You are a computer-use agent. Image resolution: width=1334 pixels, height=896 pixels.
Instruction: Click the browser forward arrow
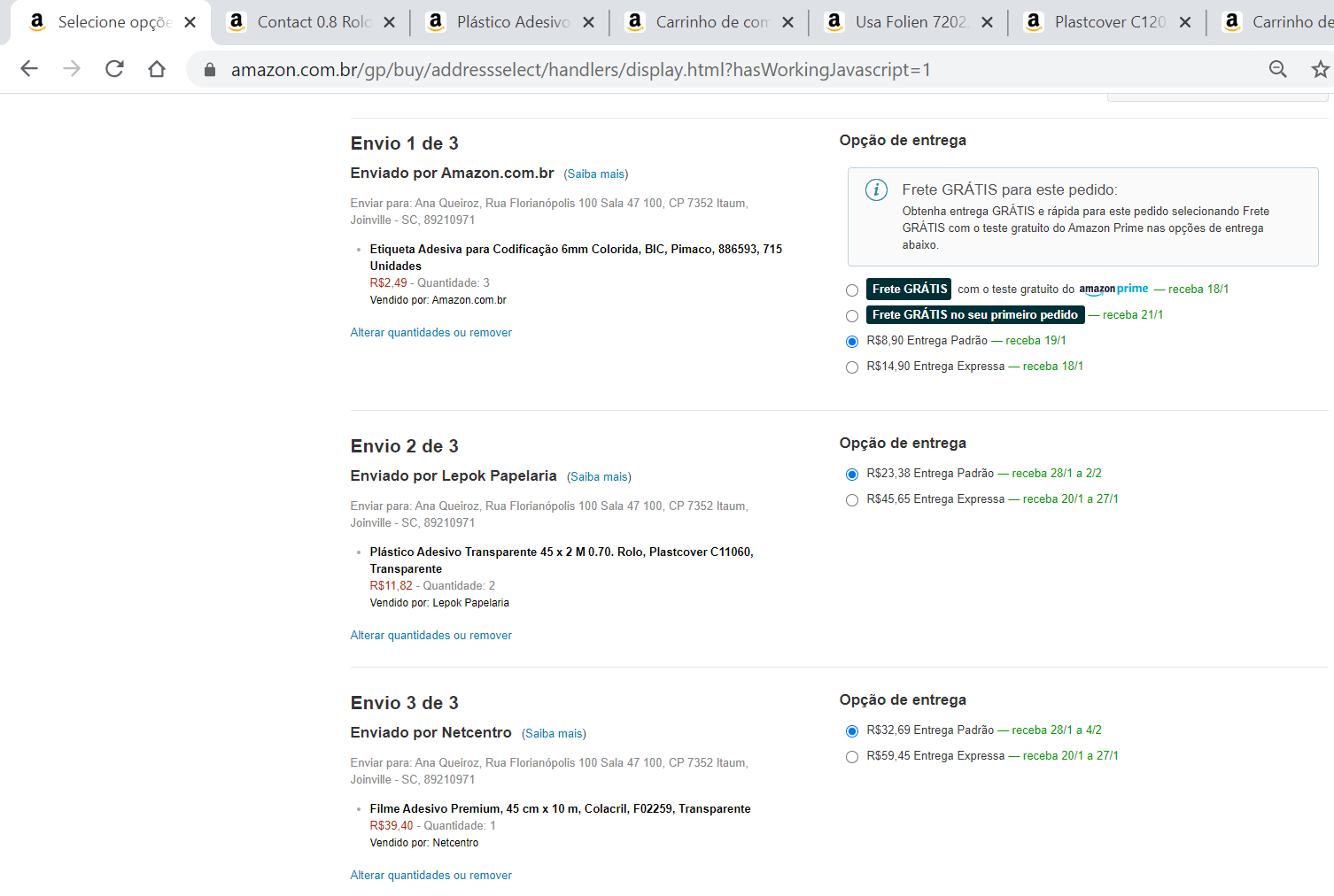coord(72,69)
